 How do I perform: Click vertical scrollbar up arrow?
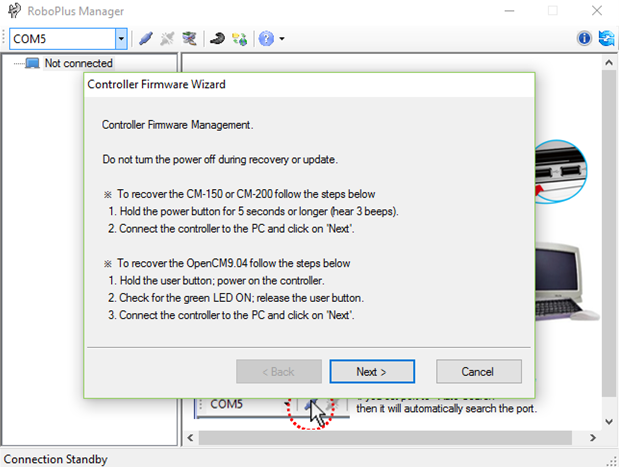[609, 63]
